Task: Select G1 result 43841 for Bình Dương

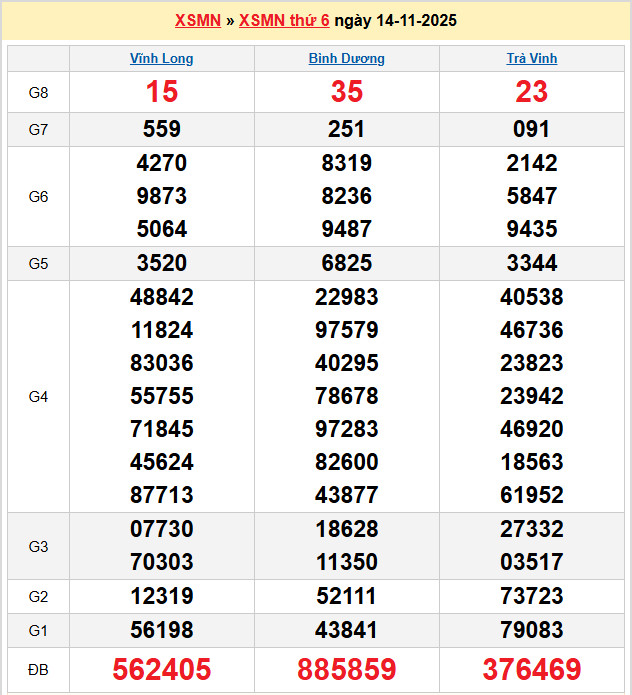Action: click(347, 631)
